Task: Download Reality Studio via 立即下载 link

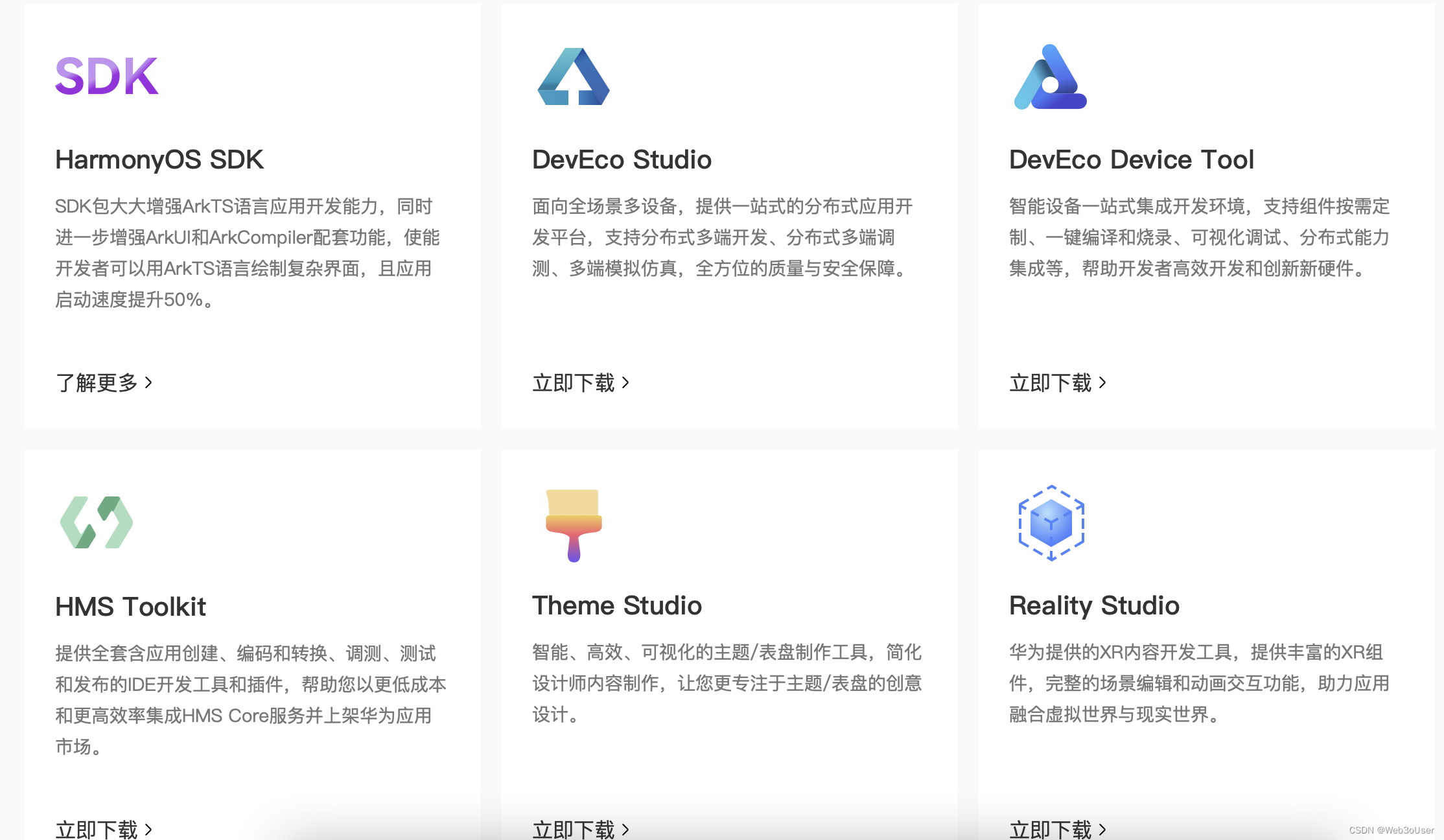Action: click(x=1058, y=829)
